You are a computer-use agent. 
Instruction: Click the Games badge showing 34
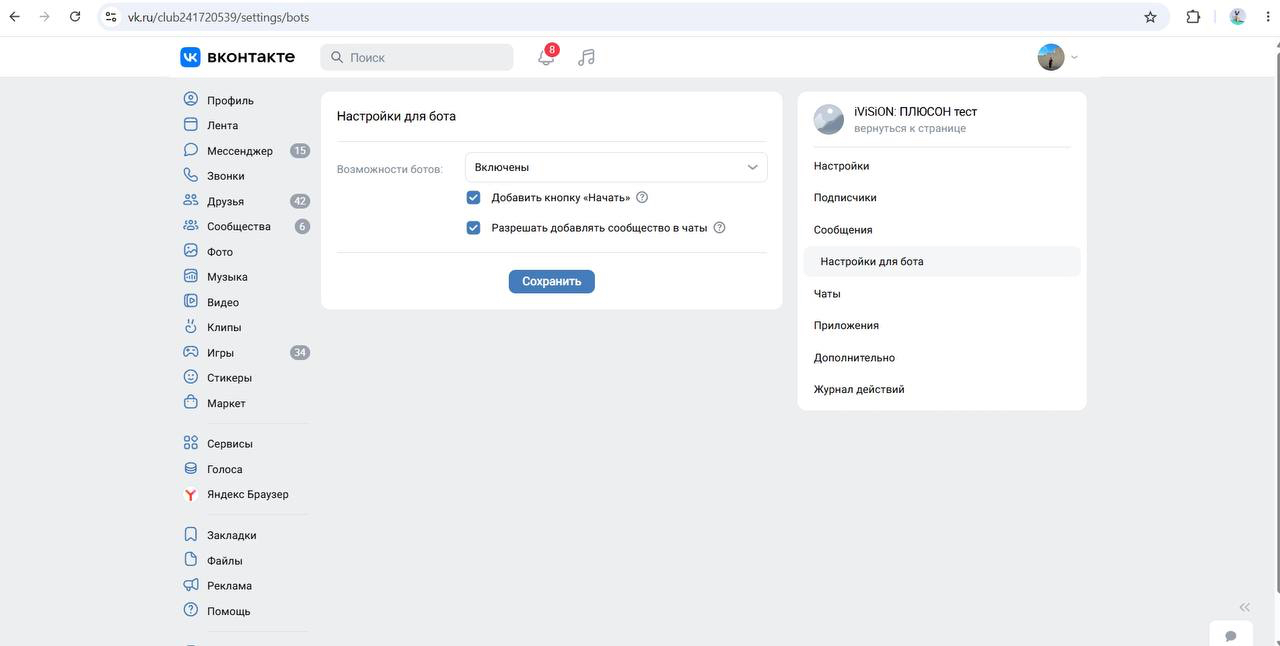(300, 352)
